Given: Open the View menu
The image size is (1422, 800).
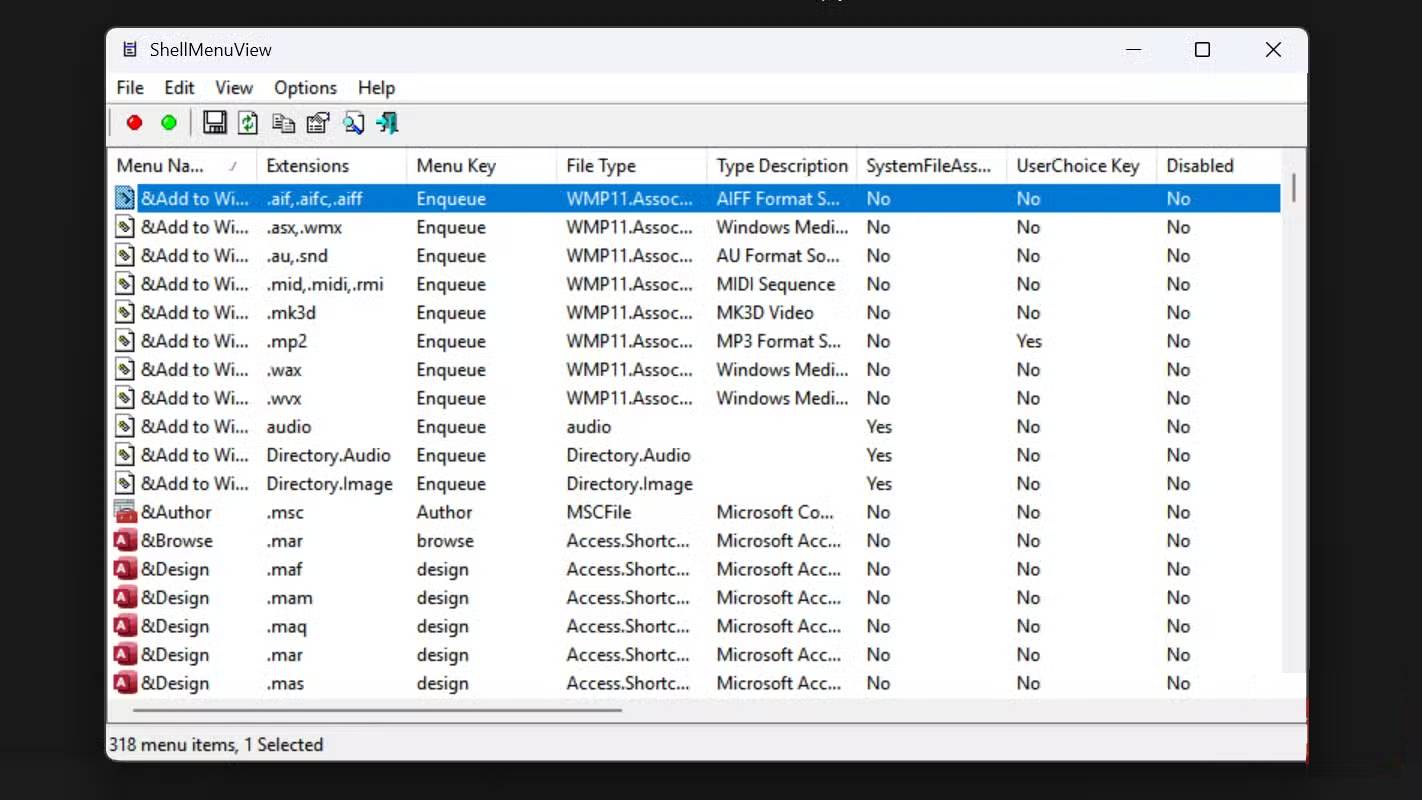Looking at the screenshot, I should [234, 88].
